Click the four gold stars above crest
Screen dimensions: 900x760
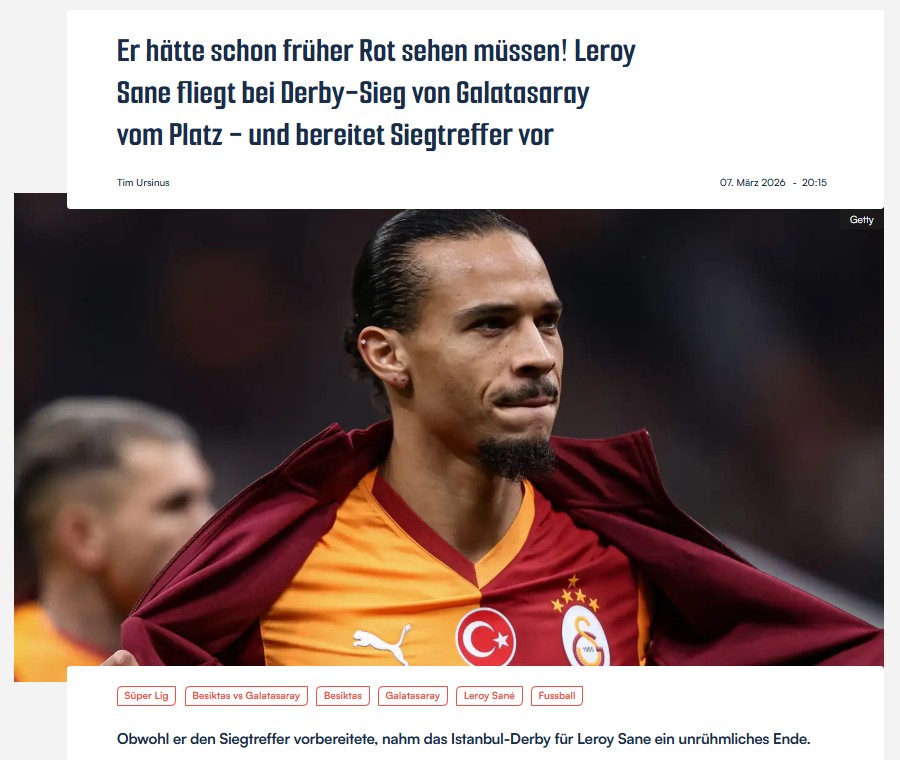pos(575,595)
